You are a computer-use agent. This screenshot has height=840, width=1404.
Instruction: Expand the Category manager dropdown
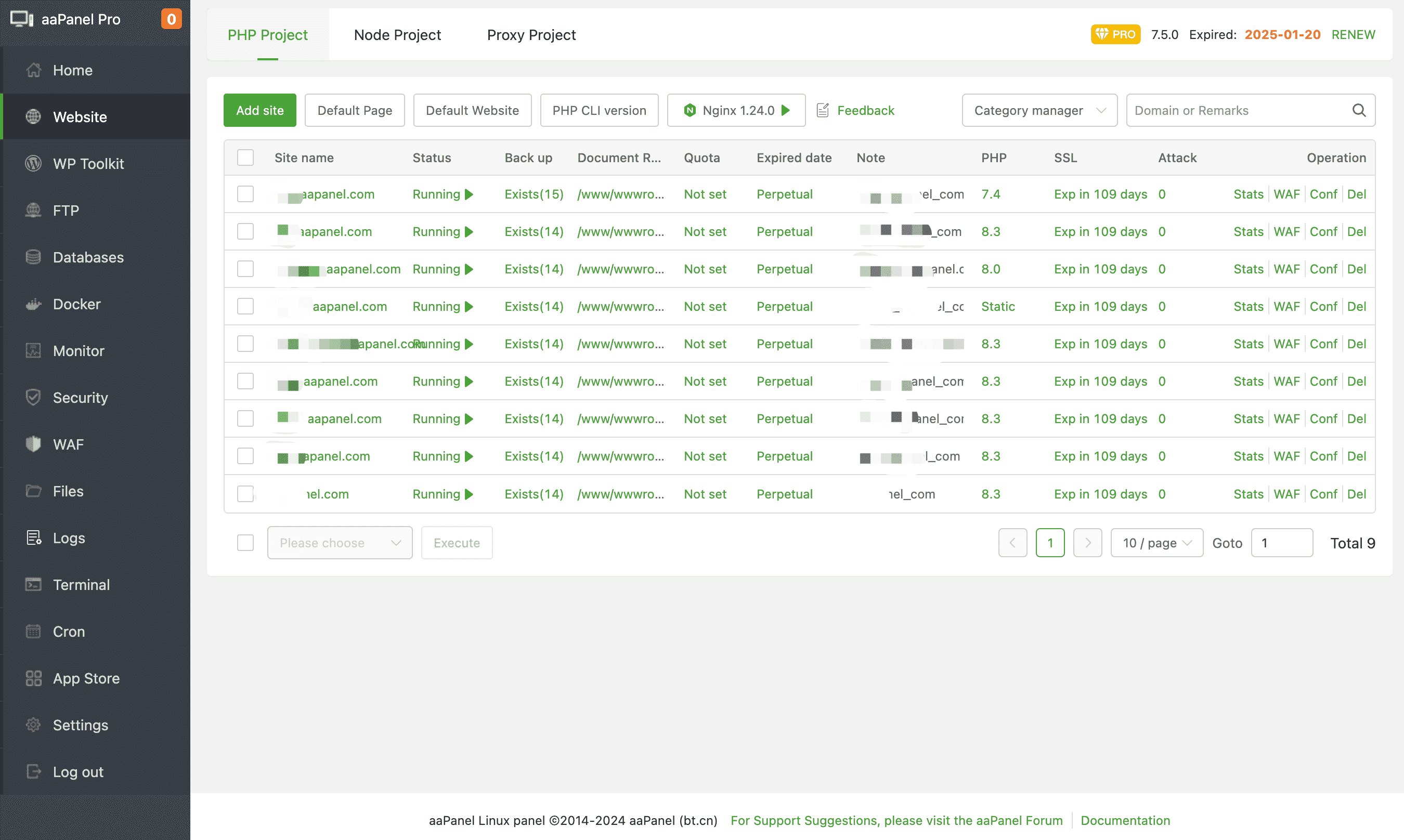[x=1039, y=110]
